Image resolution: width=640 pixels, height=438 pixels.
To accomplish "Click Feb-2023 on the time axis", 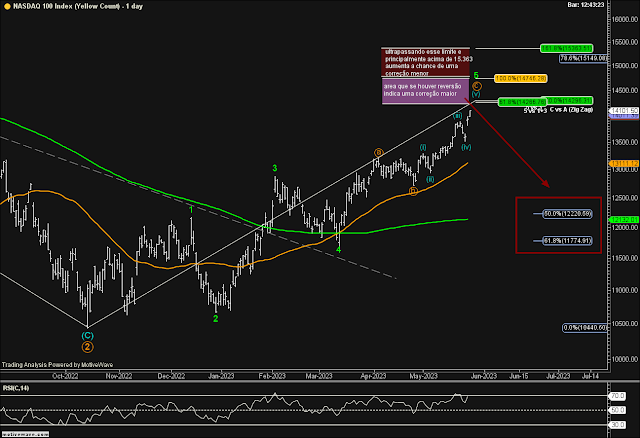I will point(272,376).
